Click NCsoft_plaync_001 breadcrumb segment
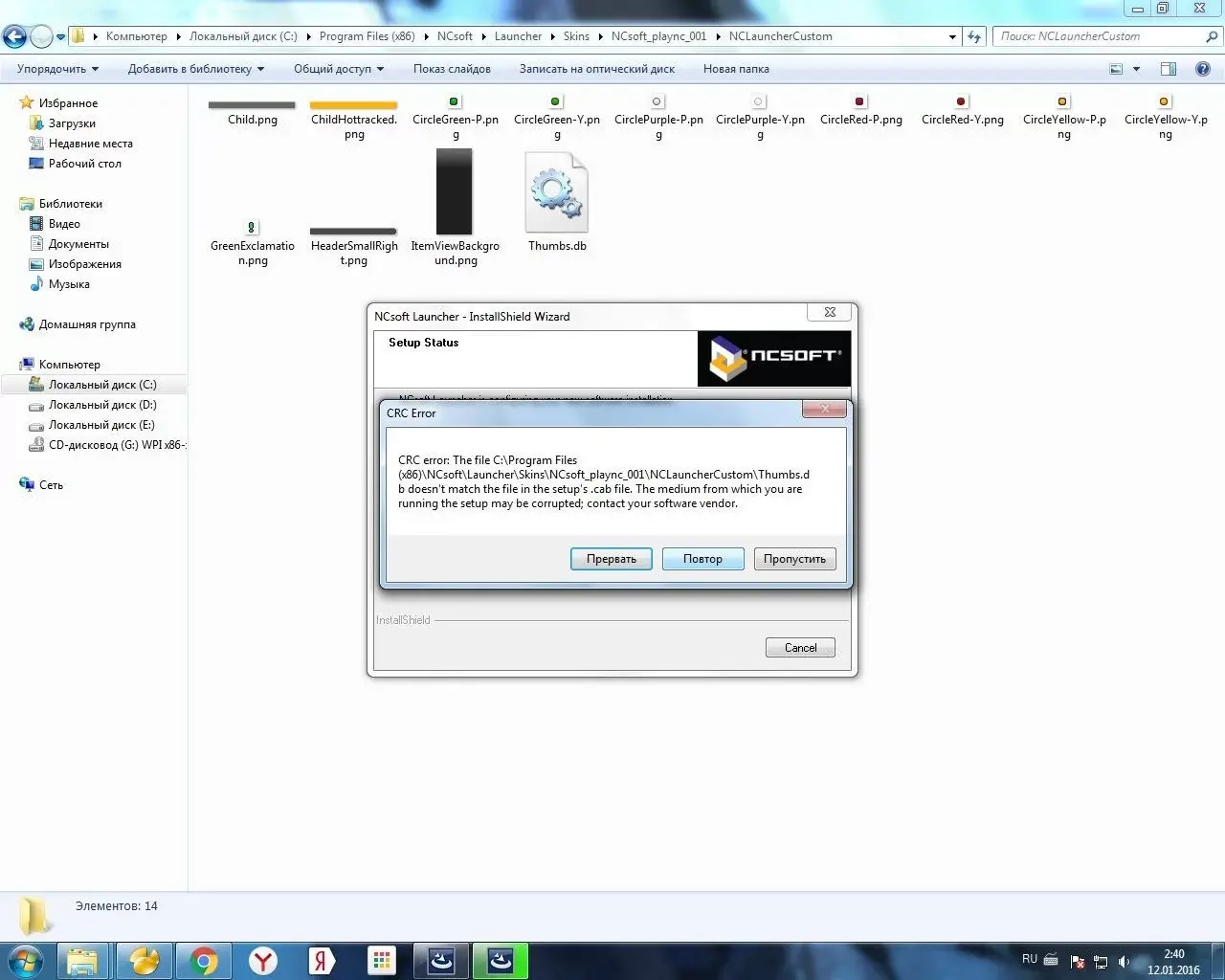The image size is (1225, 980). tap(659, 36)
